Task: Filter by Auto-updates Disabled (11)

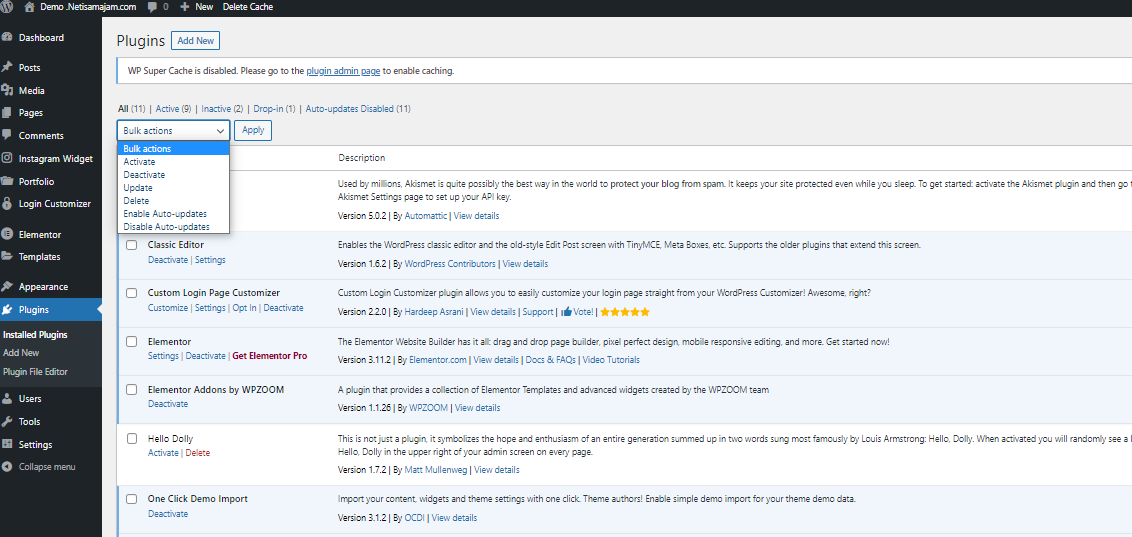Action: [x=358, y=109]
